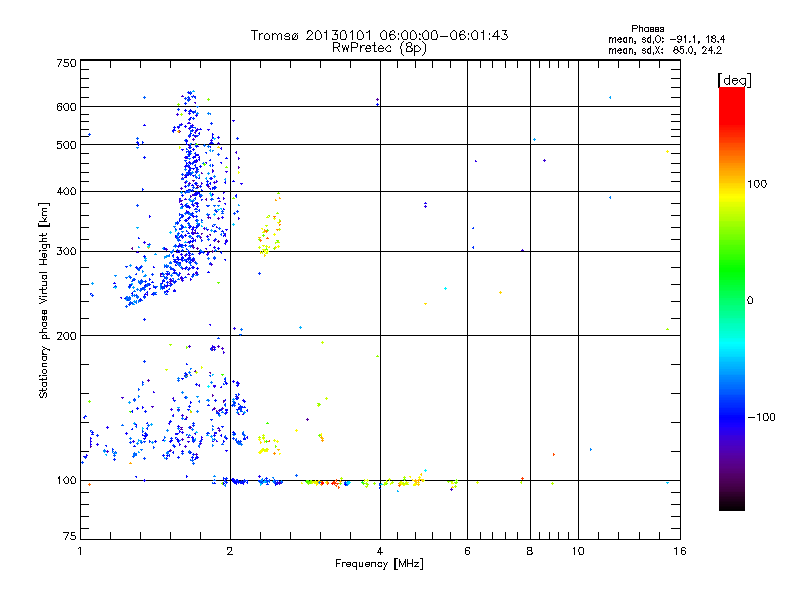Click the x-axis "16" MHz tick label
This screenshot has height=600, width=800.
(680, 551)
